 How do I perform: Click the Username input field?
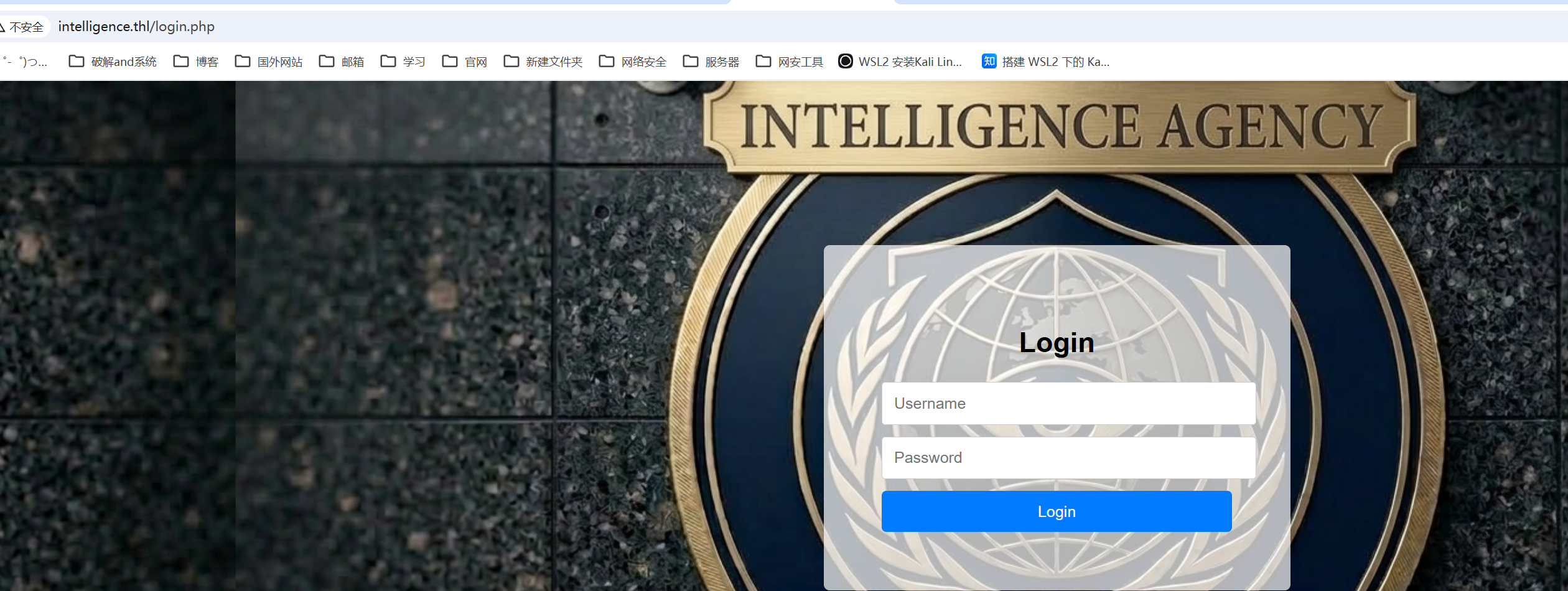click(1068, 404)
